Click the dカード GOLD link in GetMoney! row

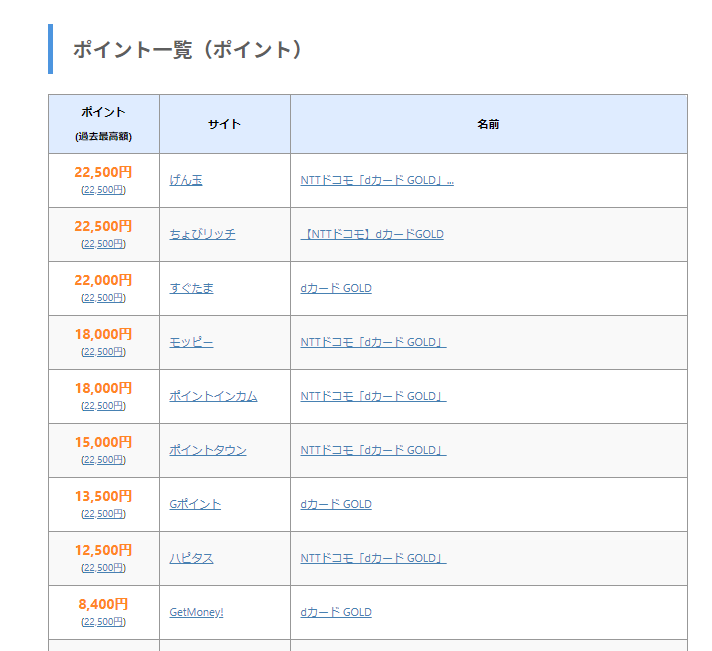(336, 612)
